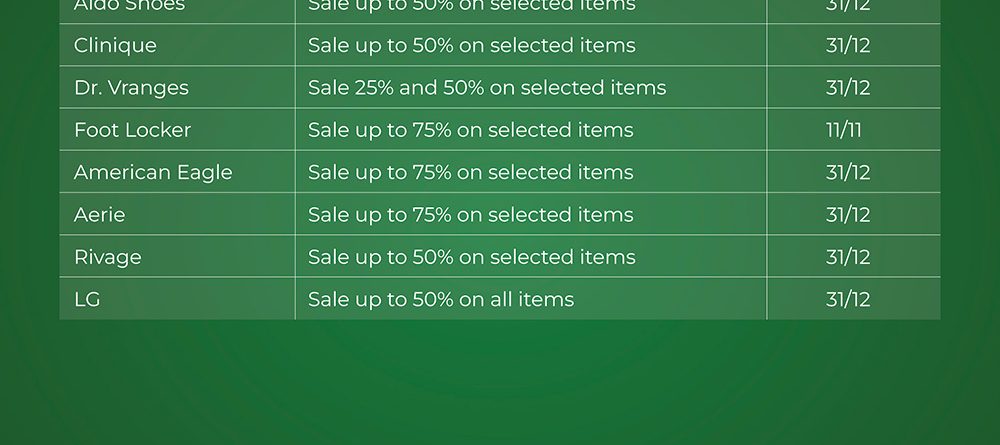Click LG's sale on all items text
This screenshot has height=445, width=1000.
(441, 299)
